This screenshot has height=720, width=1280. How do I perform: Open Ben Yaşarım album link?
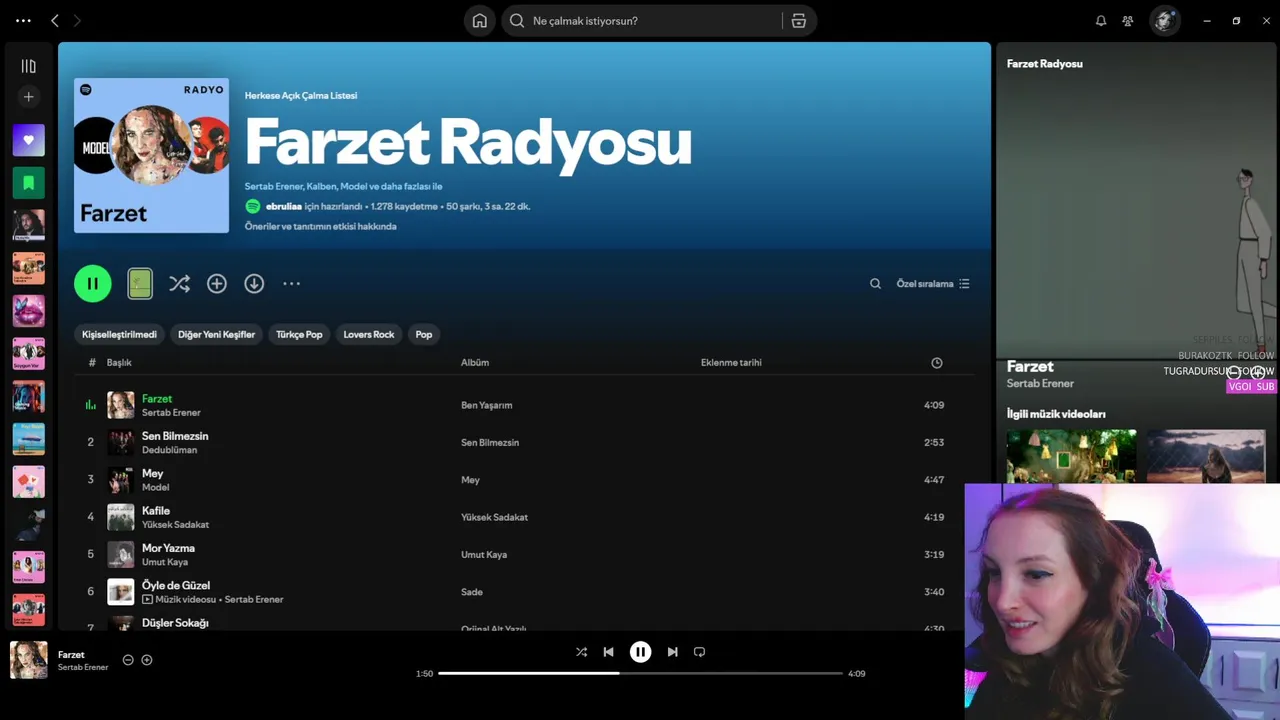click(486, 405)
